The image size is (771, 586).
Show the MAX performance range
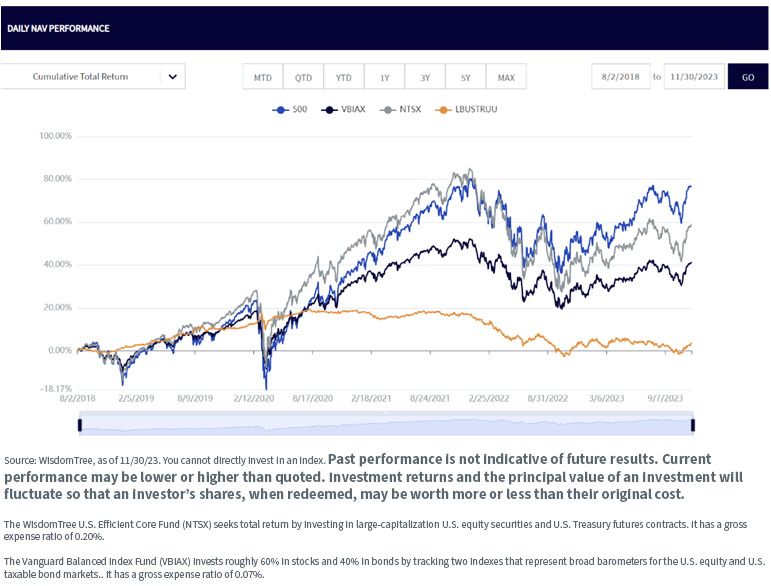(506, 77)
